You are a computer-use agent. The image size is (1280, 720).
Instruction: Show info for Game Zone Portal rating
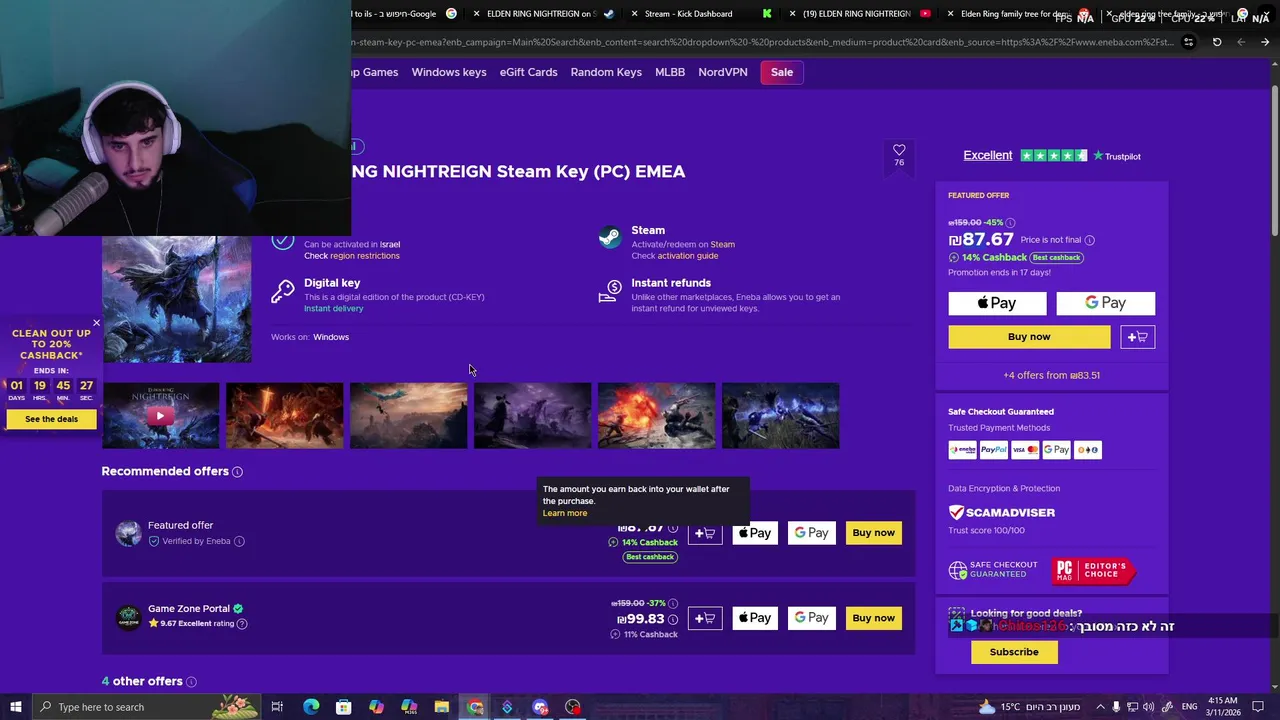click(242, 624)
